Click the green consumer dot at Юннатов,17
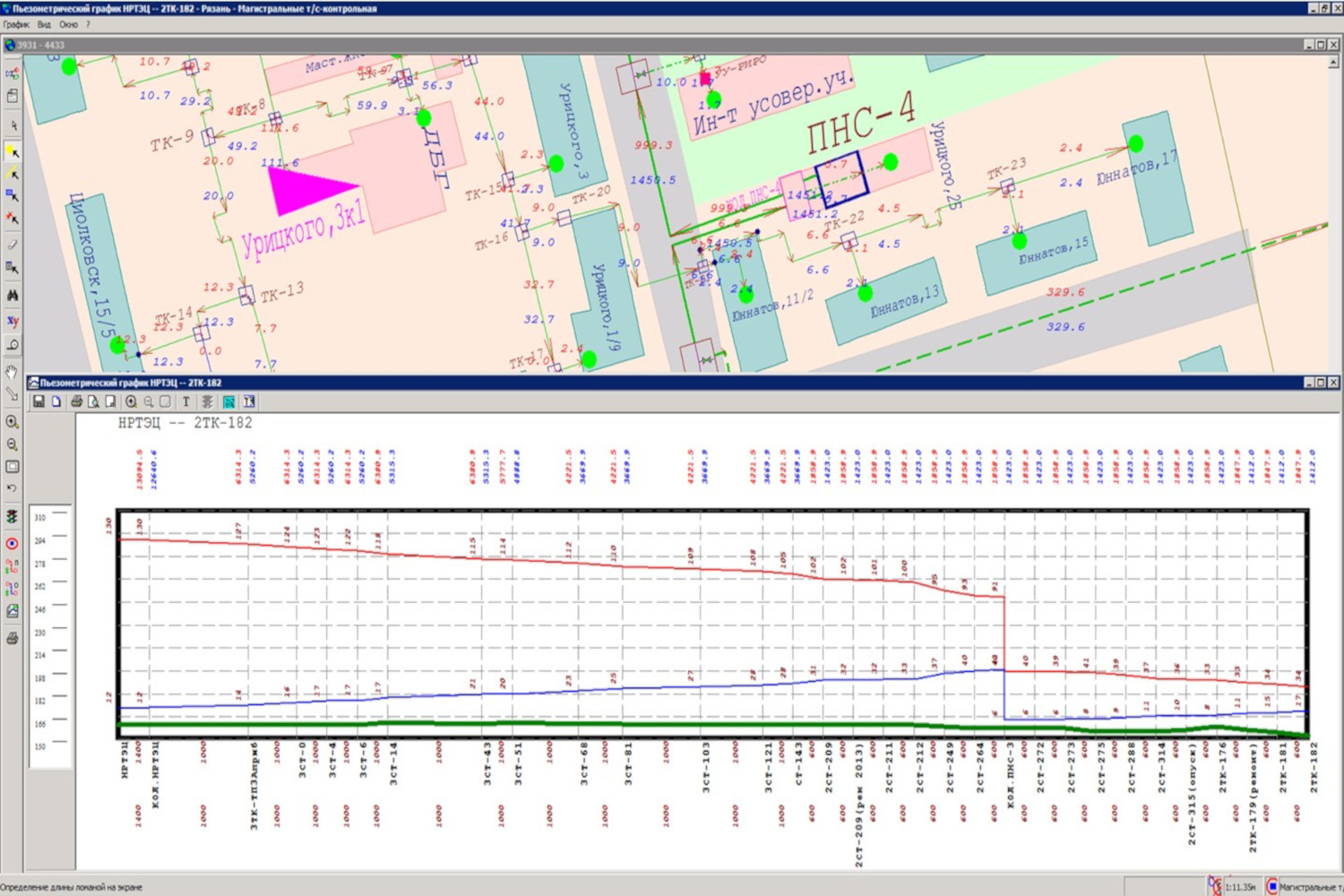 (1136, 143)
